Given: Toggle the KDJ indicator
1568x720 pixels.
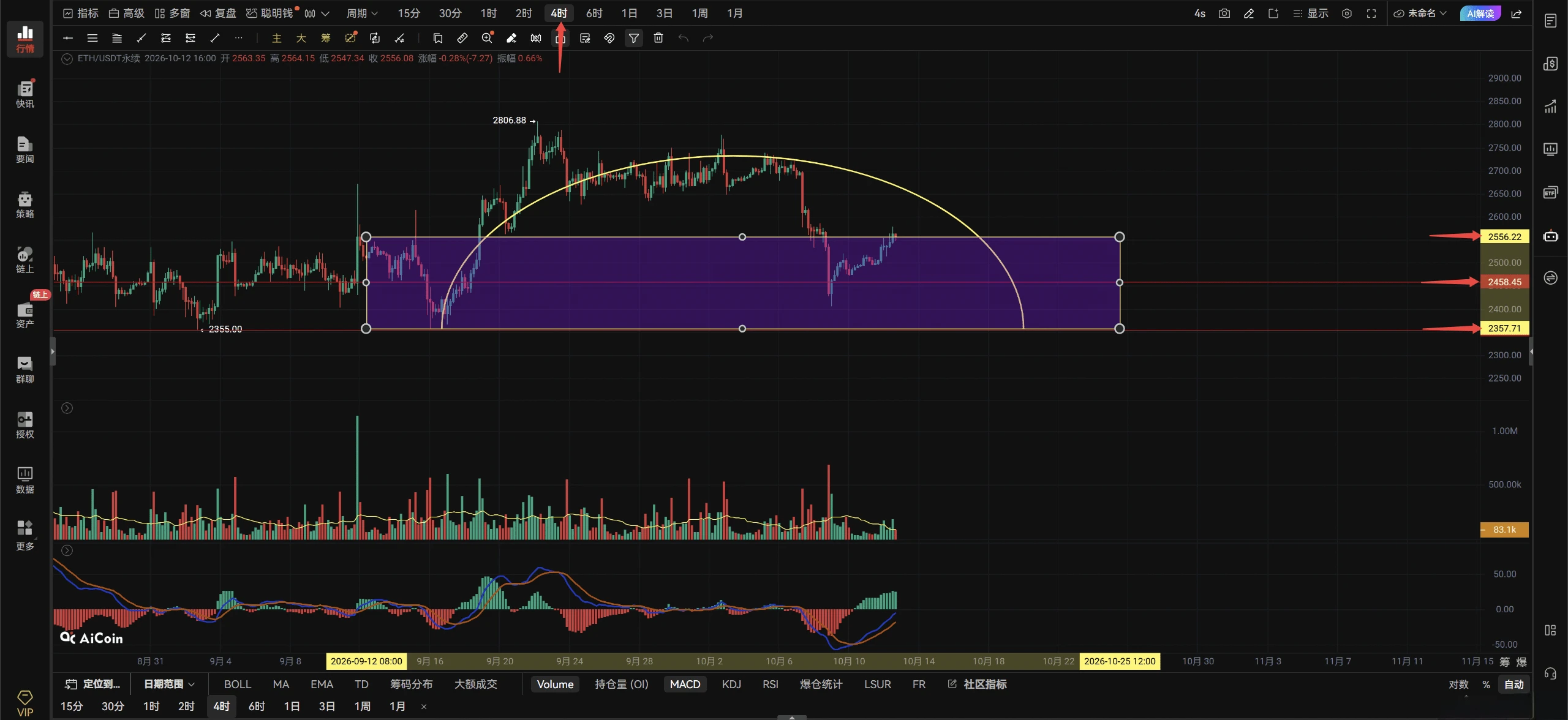Looking at the screenshot, I should (x=731, y=684).
